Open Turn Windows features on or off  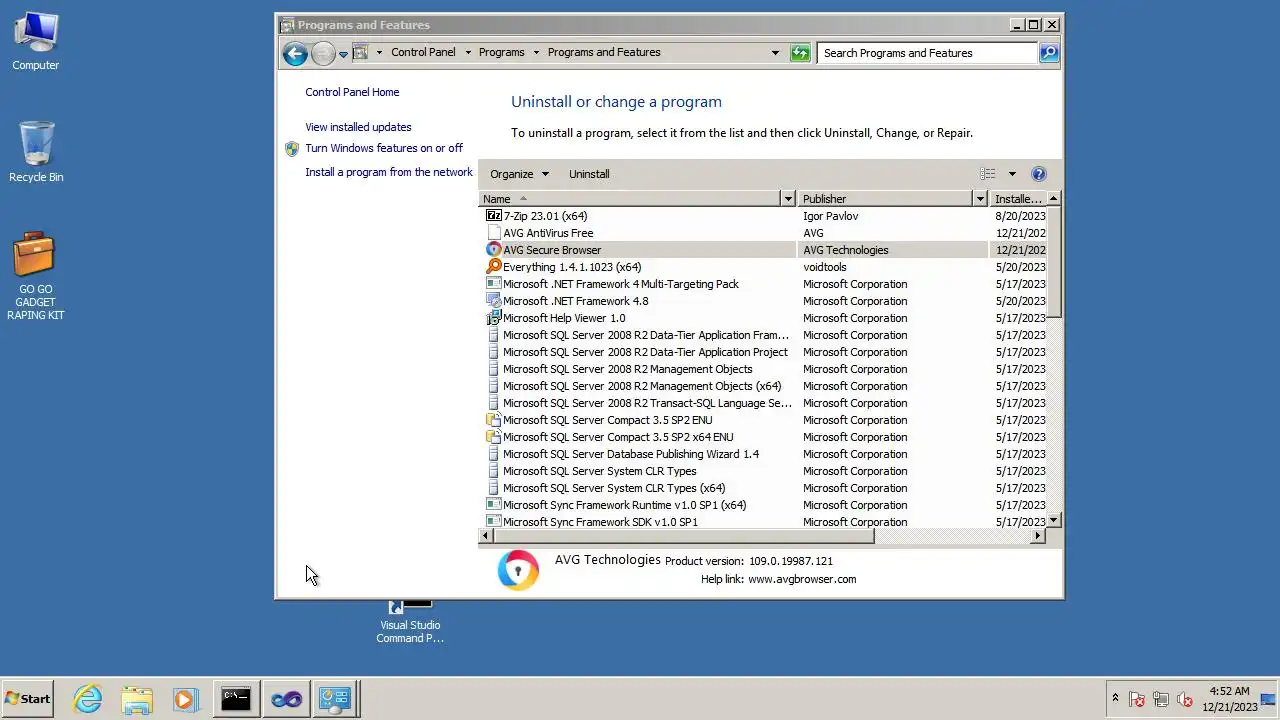click(x=384, y=148)
